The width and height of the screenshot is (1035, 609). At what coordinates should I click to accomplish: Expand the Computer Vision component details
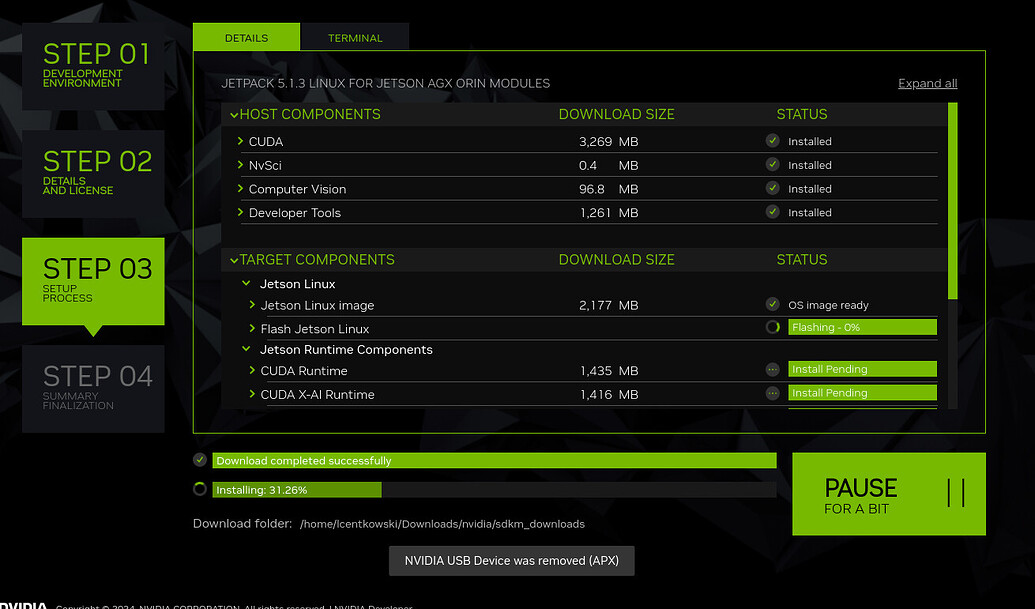(240, 189)
